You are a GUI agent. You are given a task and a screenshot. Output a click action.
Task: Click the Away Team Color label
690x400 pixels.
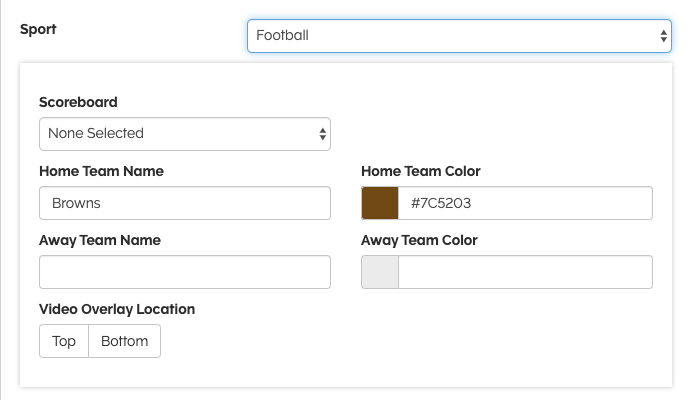pyautogui.click(x=419, y=240)
